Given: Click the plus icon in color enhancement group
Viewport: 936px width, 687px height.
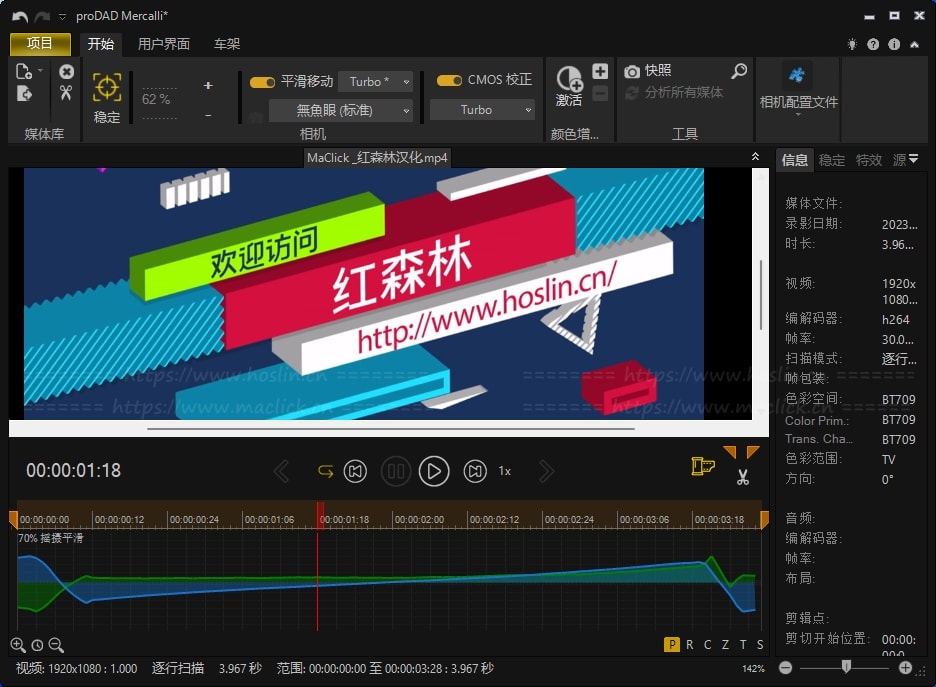Looking at the screenshot, I should tap(600, 71).
